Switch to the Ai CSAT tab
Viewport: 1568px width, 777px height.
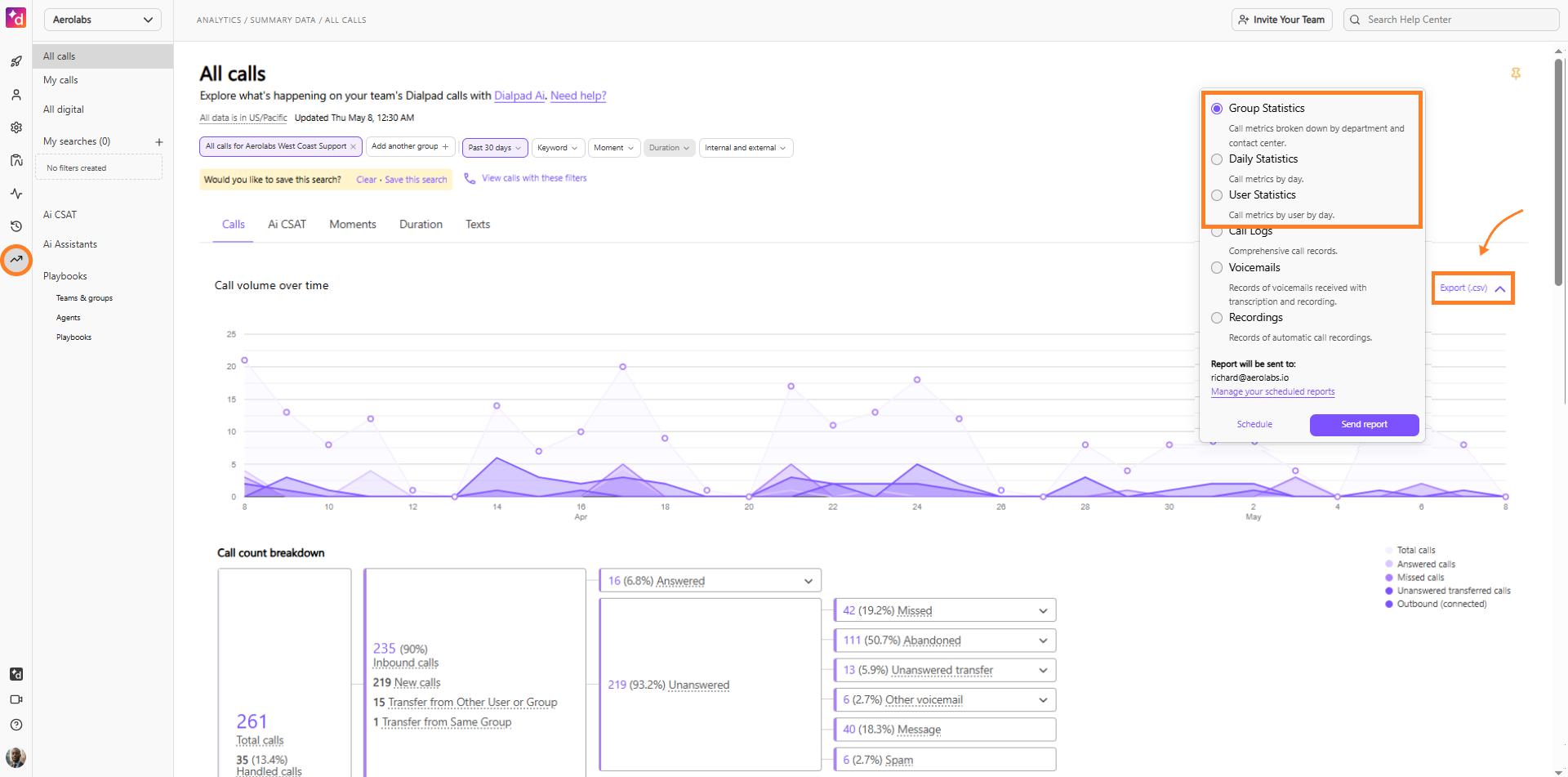coord(287,225)
